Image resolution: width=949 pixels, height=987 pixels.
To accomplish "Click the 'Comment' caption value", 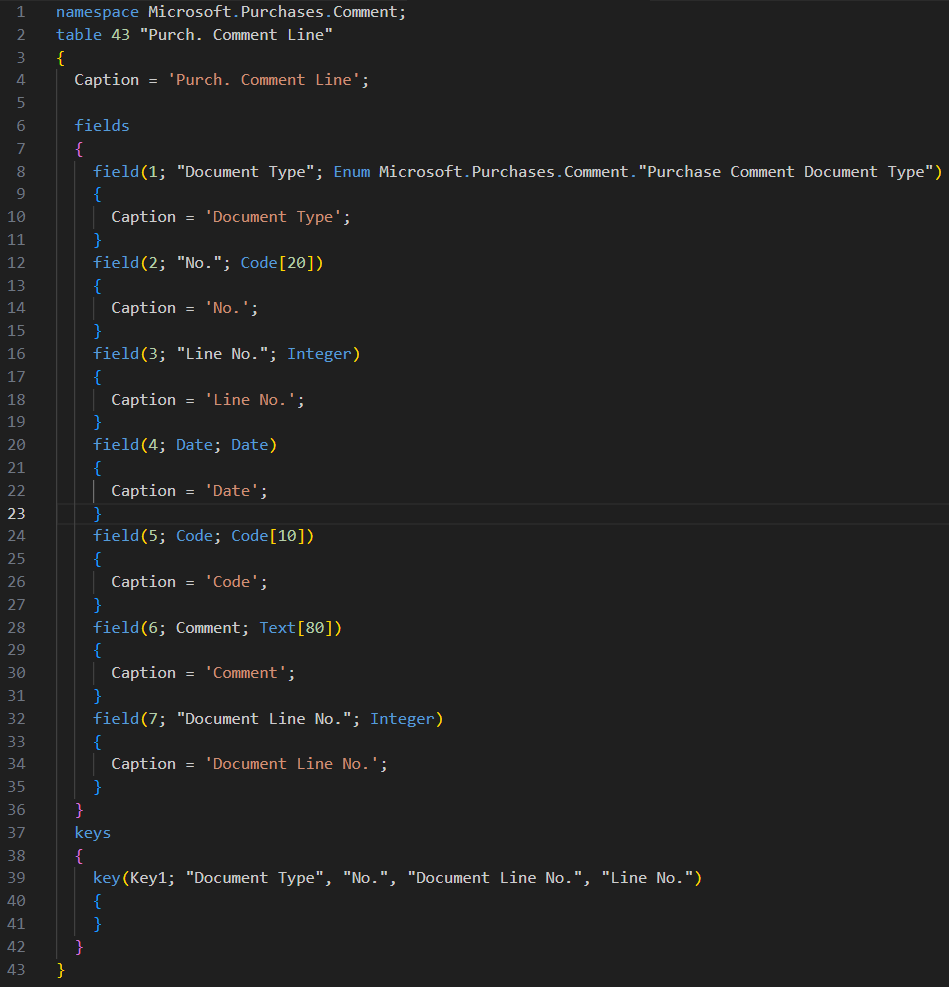I will 250,673.
